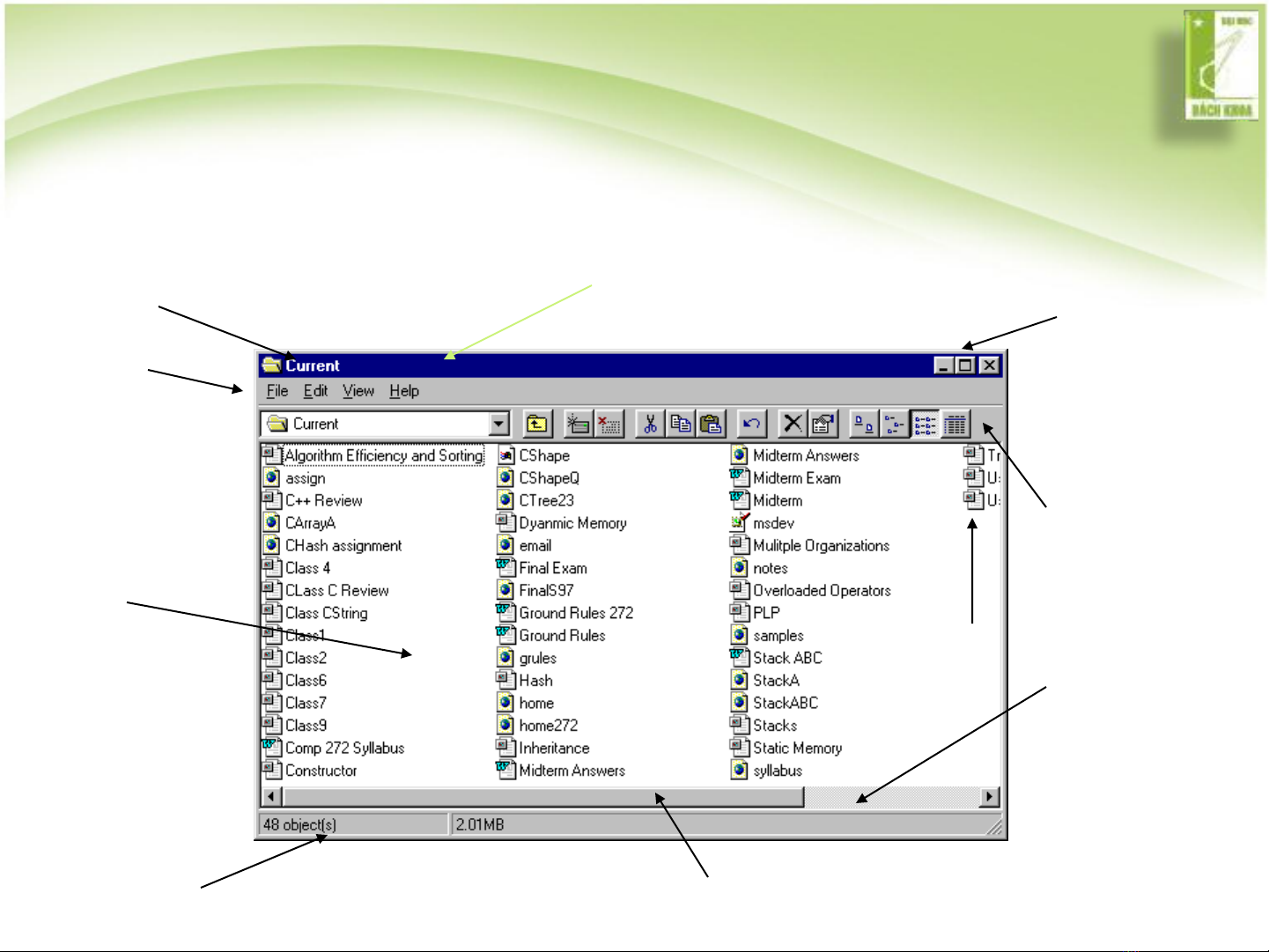Select the Final Exam document

552,568
